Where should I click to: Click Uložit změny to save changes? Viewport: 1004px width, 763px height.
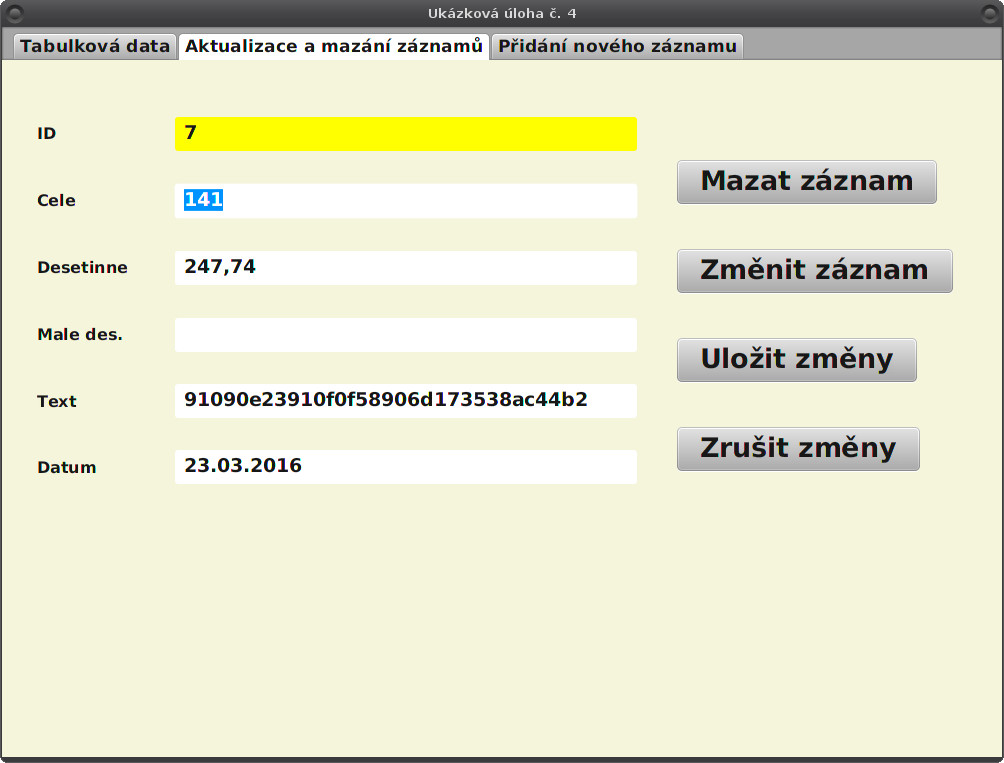coord(796,359)
